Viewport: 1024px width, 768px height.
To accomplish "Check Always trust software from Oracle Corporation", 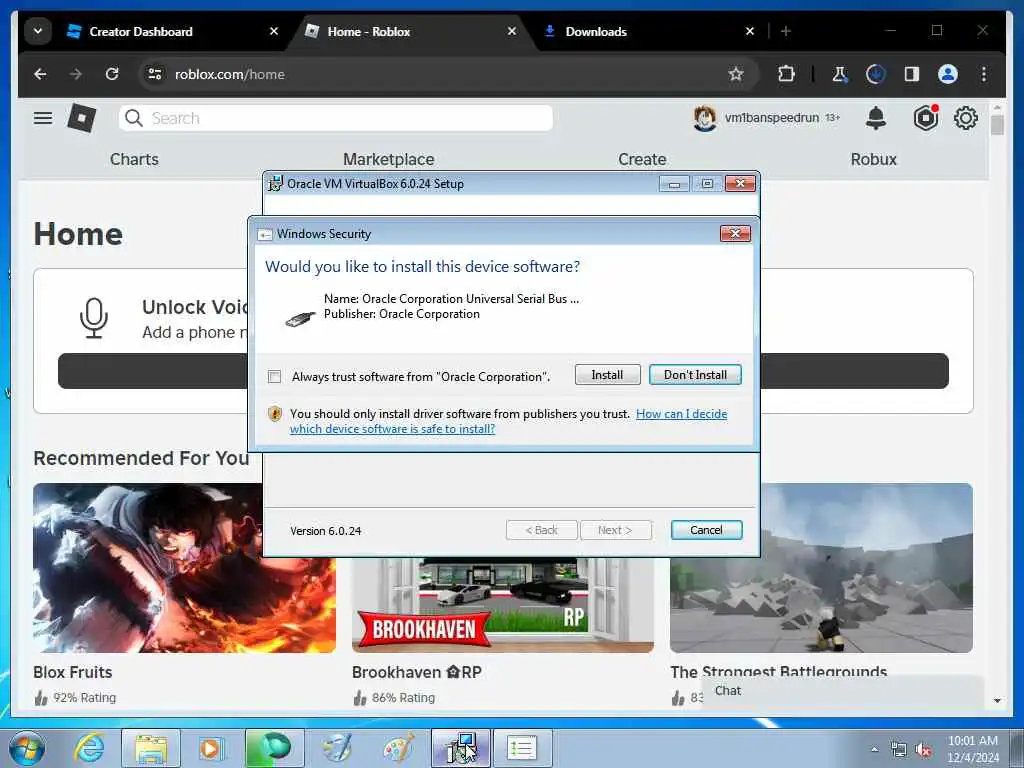I will point(274,377).
